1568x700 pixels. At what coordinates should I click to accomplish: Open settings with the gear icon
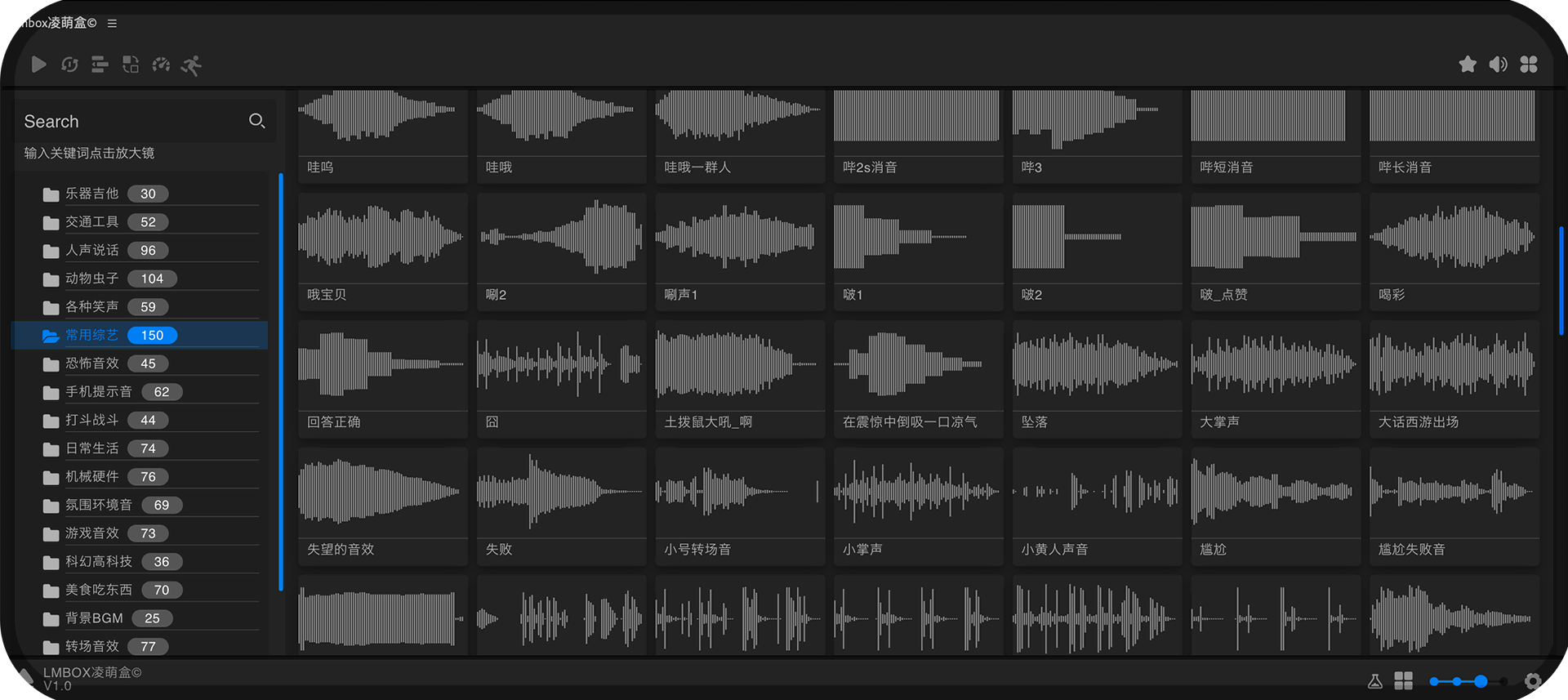pyautogui.click(x=1533, y=681)
